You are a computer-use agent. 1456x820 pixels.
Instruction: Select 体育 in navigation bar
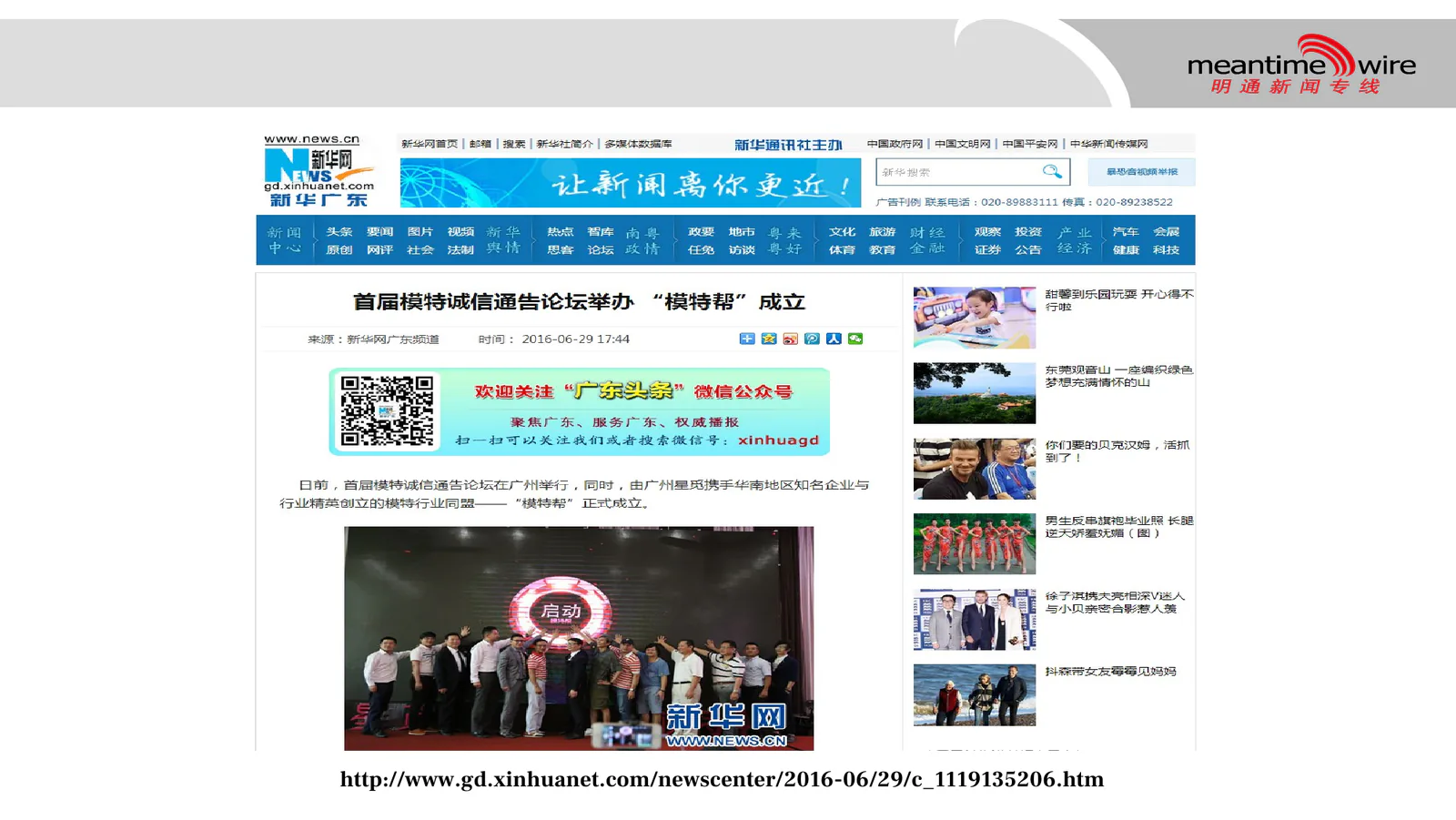click(x=842, y=250)
